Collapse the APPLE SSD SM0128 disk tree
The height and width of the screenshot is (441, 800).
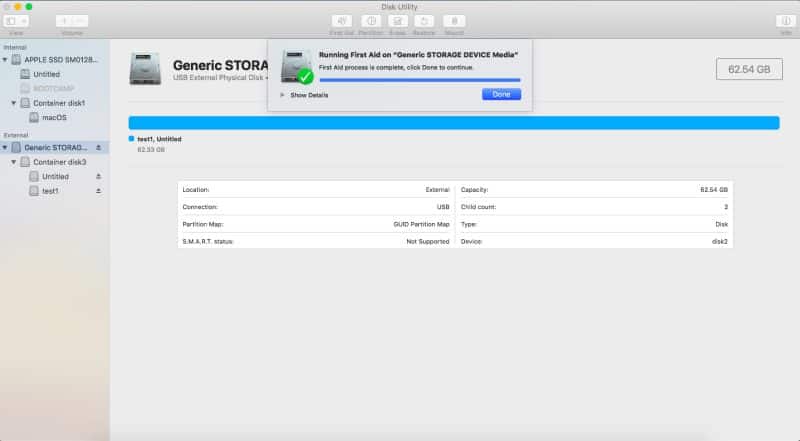5,60
